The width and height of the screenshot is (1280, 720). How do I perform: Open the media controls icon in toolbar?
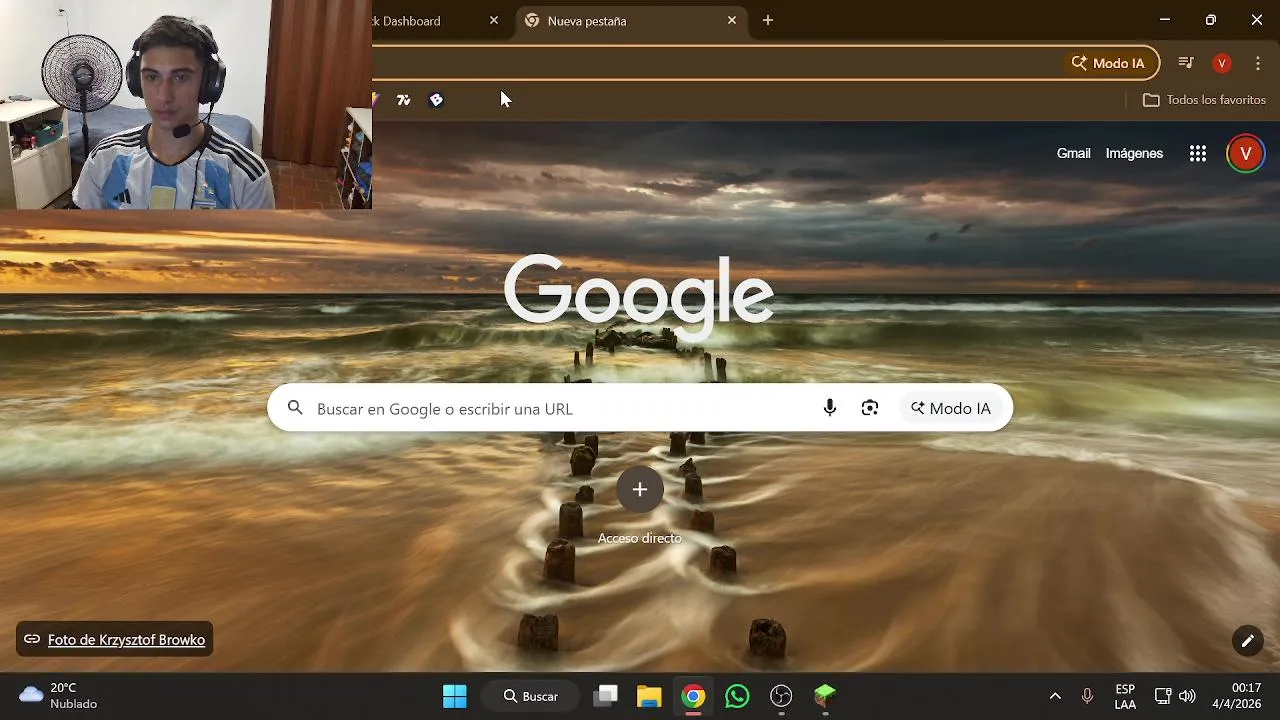[1186, 63]
